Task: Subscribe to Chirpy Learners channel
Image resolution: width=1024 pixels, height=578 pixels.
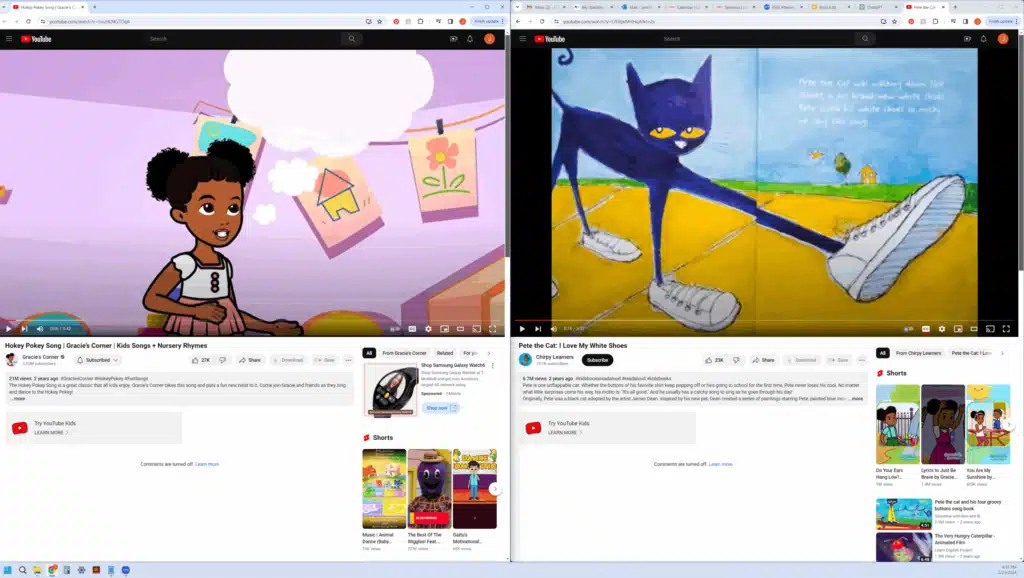Action: 597,360
